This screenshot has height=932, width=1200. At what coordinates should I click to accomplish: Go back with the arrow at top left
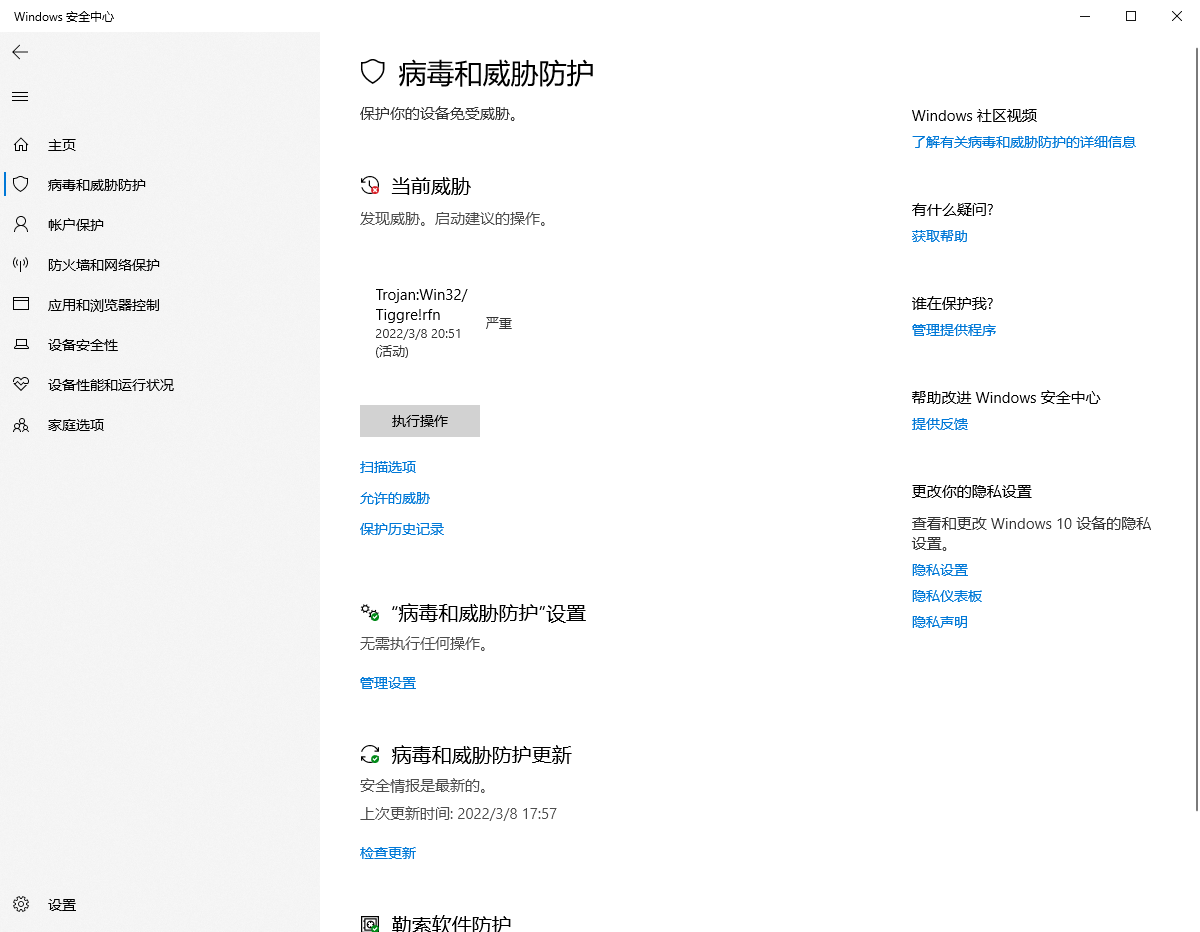pos(20,52)
